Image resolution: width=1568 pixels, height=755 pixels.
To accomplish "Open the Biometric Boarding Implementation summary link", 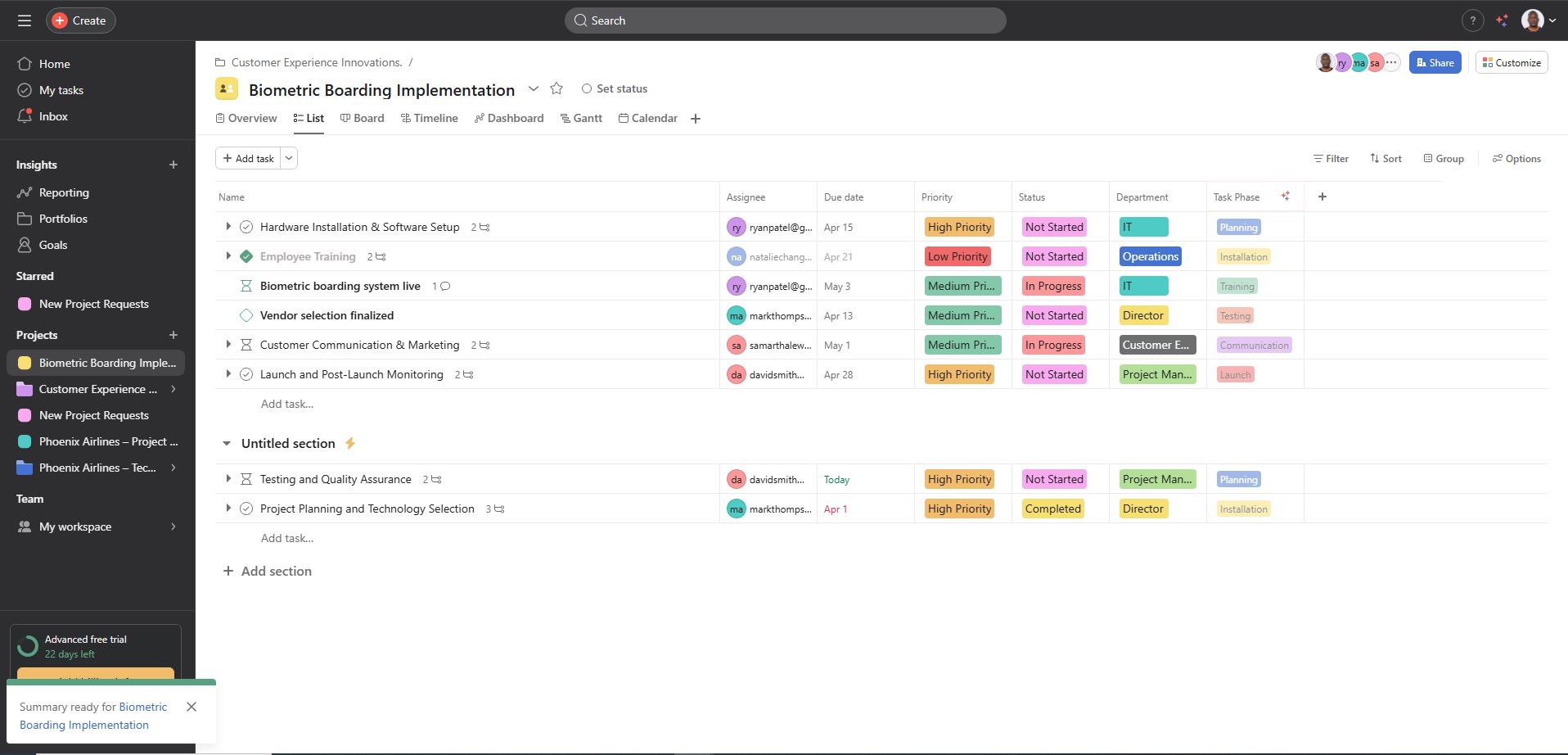I will tap(92, 716).
